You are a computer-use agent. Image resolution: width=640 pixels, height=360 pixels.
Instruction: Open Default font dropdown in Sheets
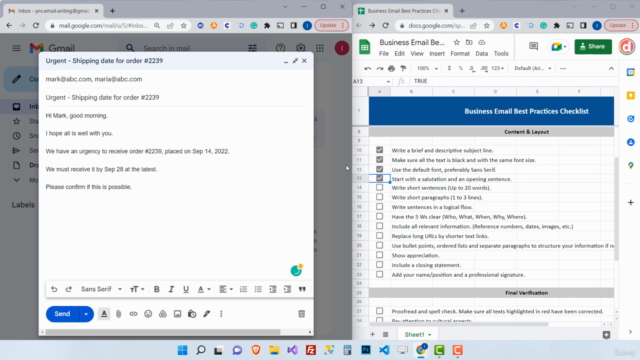pyautogui.click(x=533, y=69)
